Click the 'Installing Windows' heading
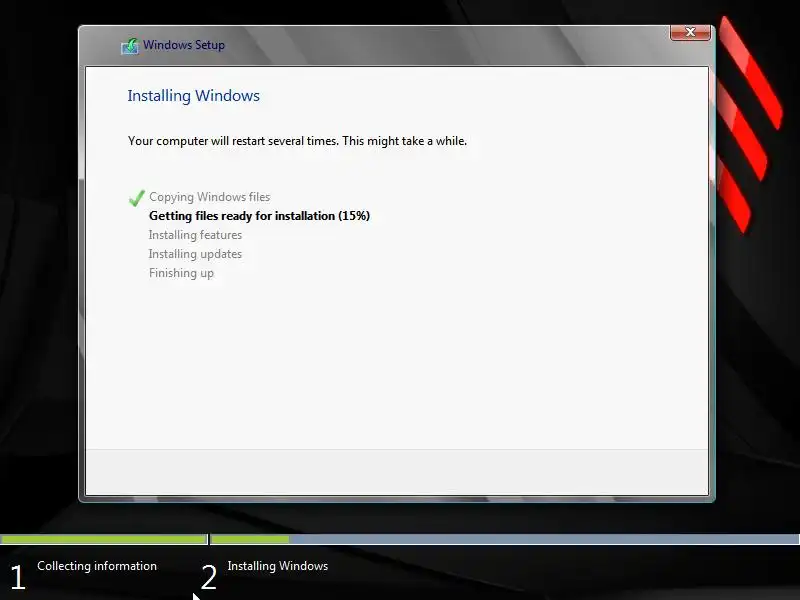 (193, 96)
